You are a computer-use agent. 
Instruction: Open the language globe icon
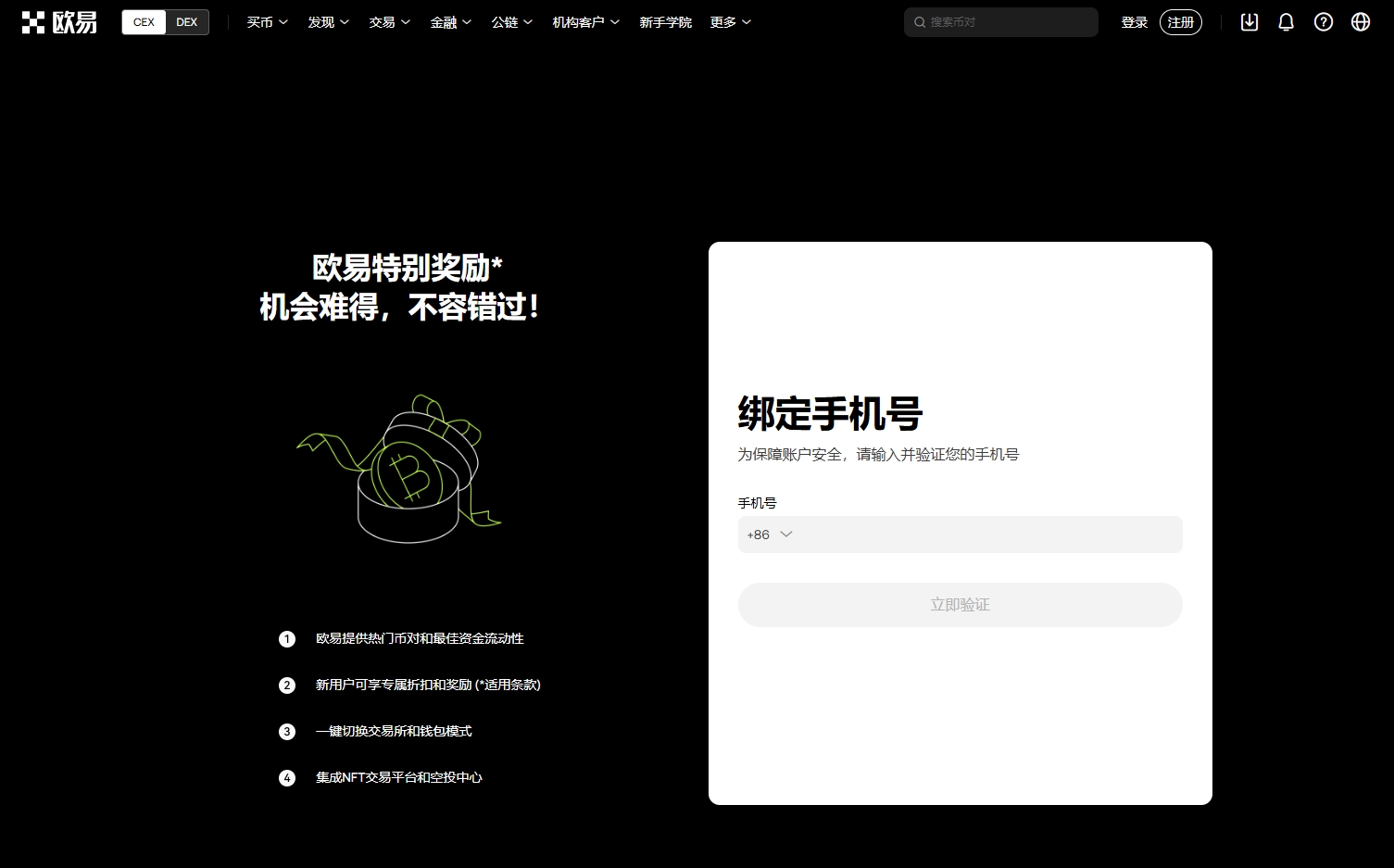click(1360, 21)
